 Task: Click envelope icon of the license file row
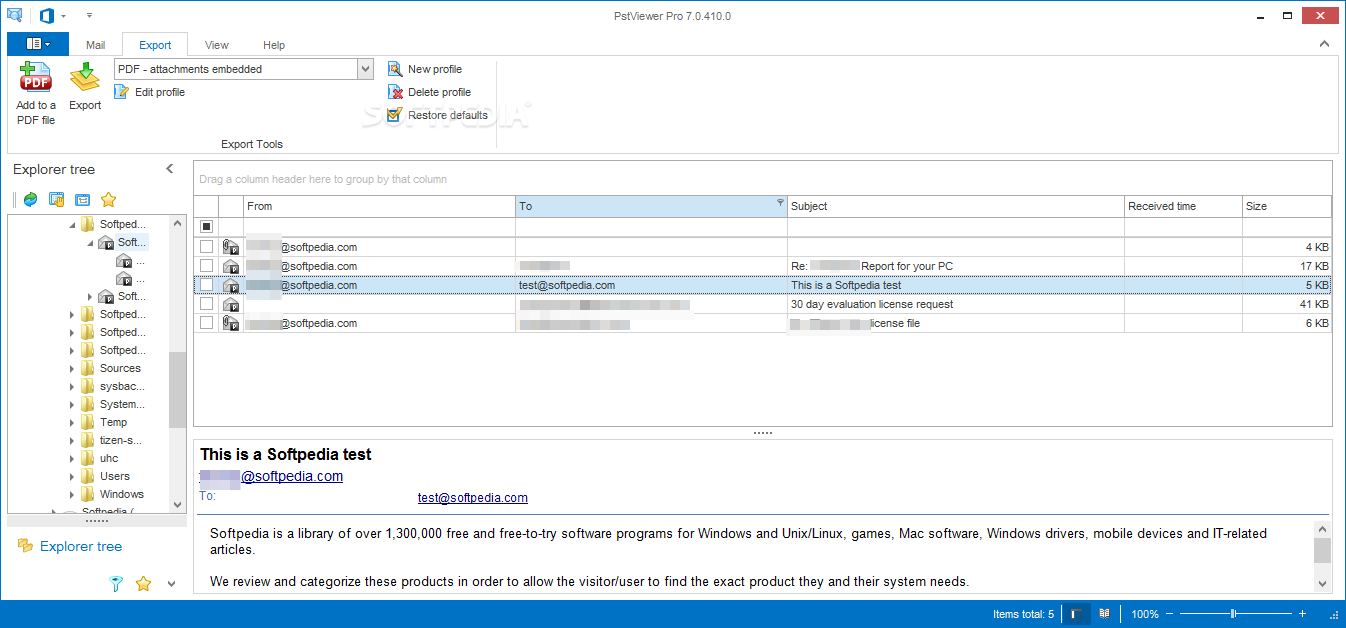click(x=231, y=323)
